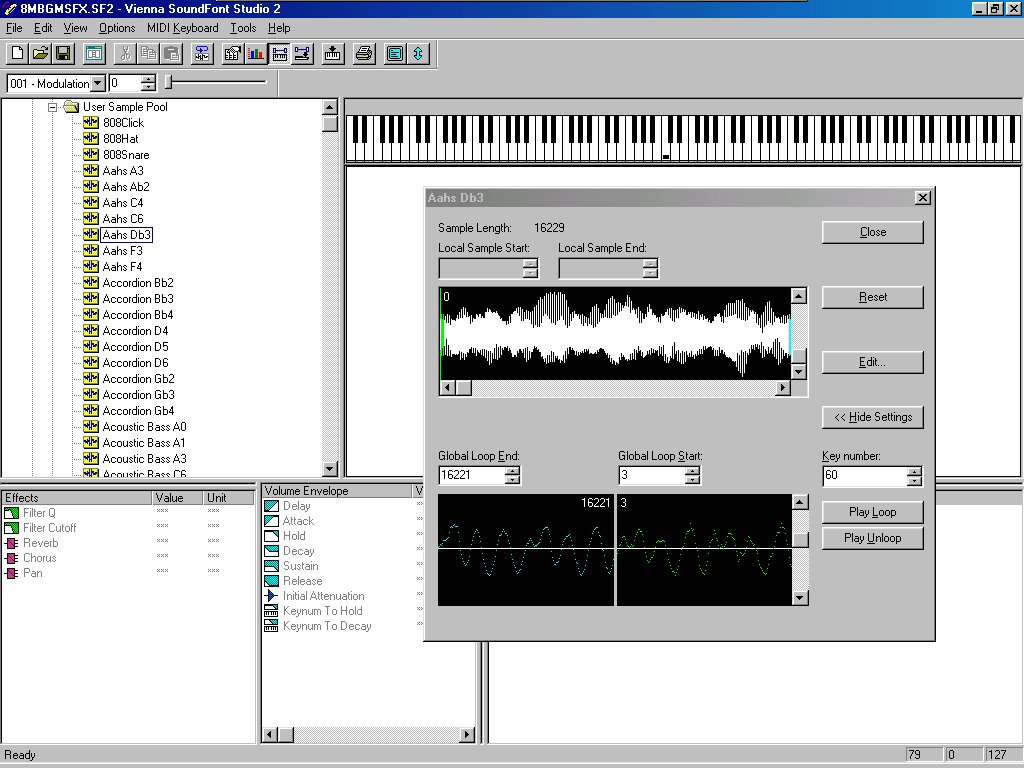
Task: Open the Edit menu
Action: pos(43,28)
